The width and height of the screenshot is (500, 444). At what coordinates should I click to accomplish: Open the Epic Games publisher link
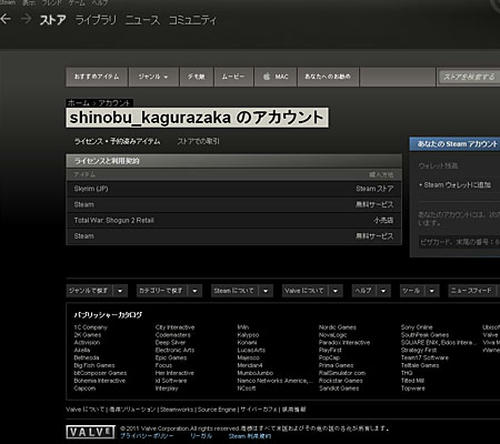tap(171, 358)
